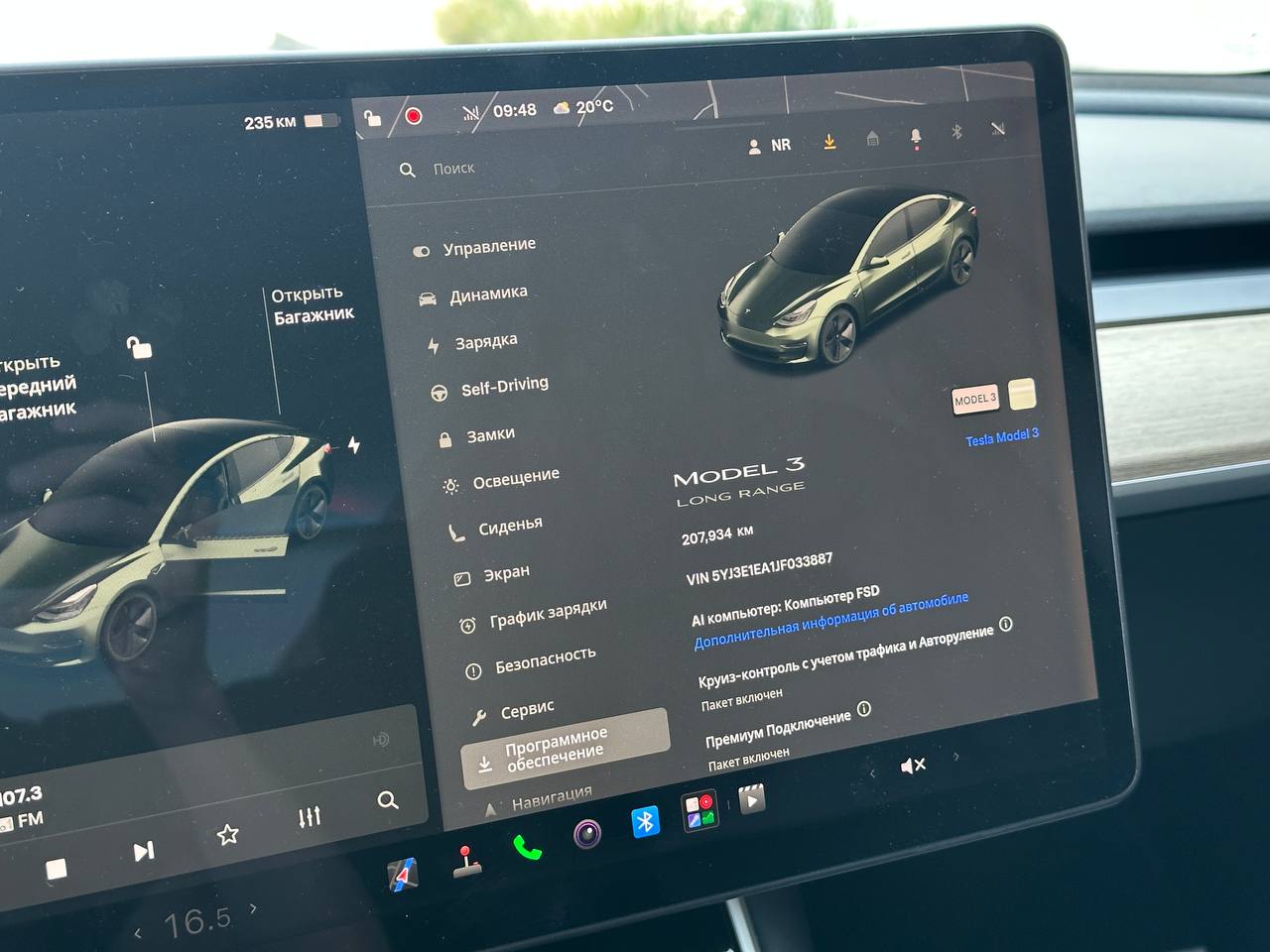Tap the 09:48 clock in the status bar
1270x952 pixels.
[514, 111]
